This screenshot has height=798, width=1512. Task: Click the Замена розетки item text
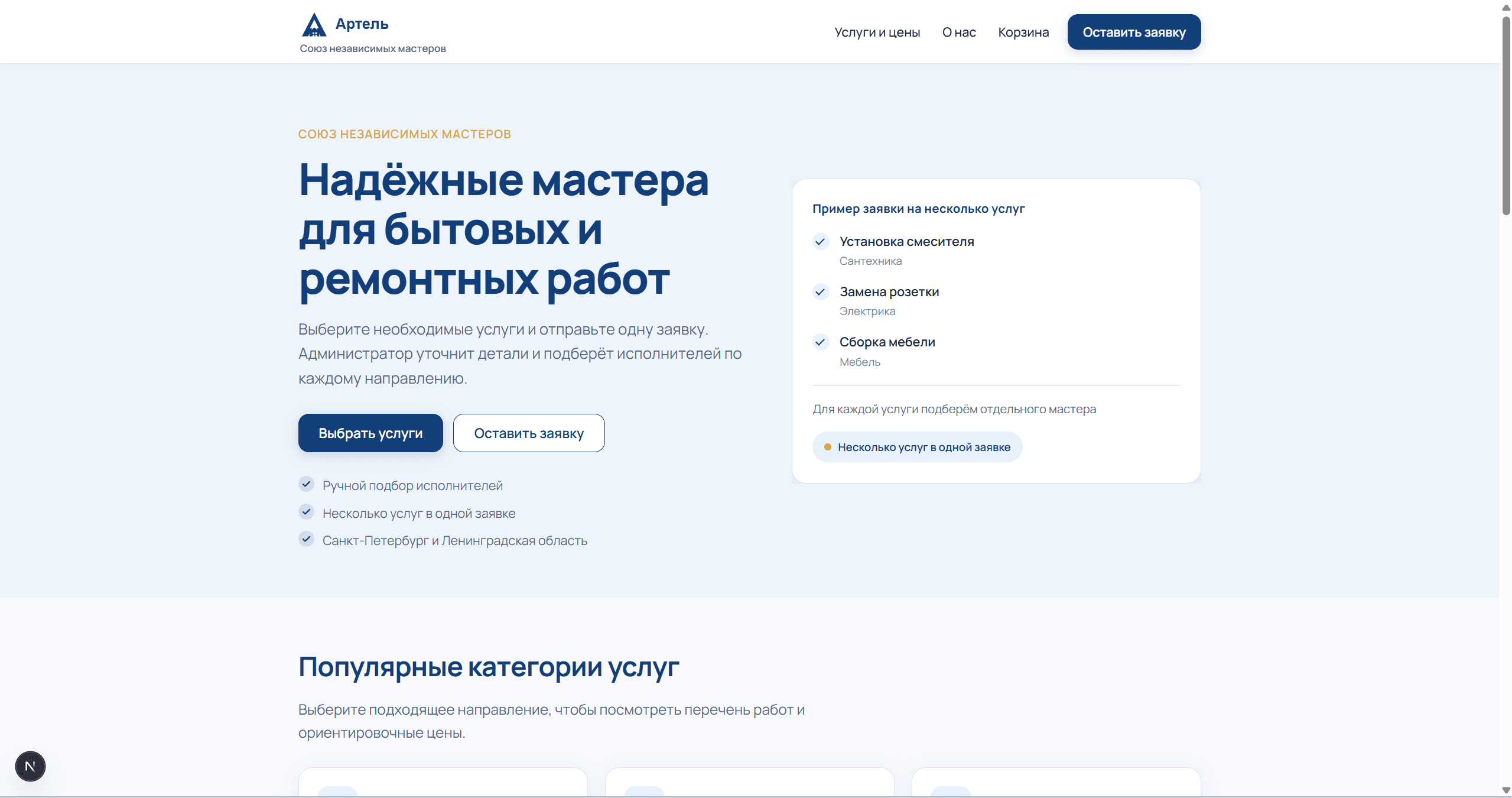pos(889,292)
